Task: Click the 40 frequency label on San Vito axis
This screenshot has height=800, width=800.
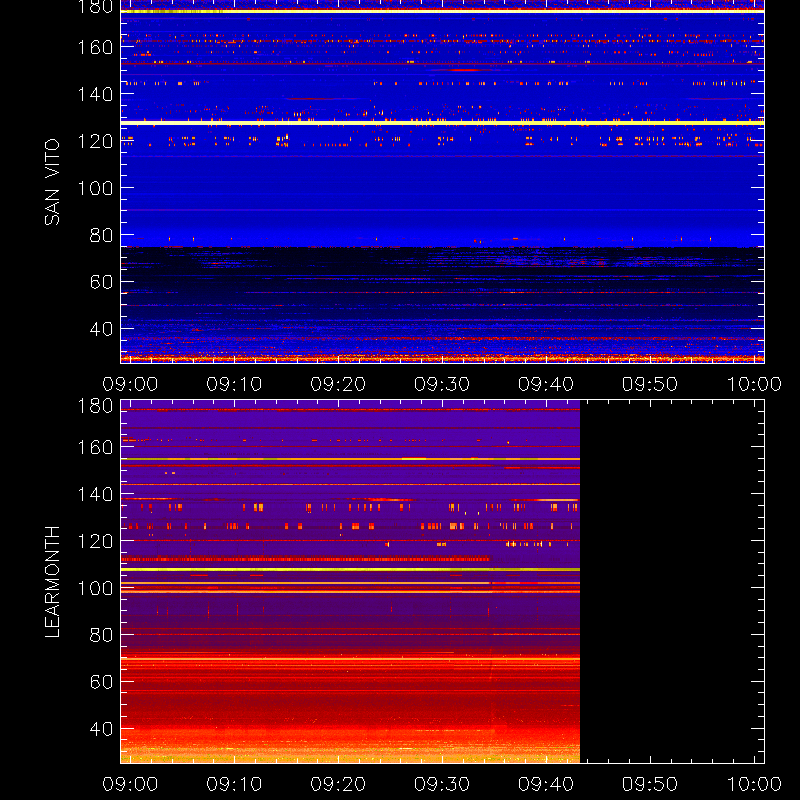Action: (x=101, y=329)
